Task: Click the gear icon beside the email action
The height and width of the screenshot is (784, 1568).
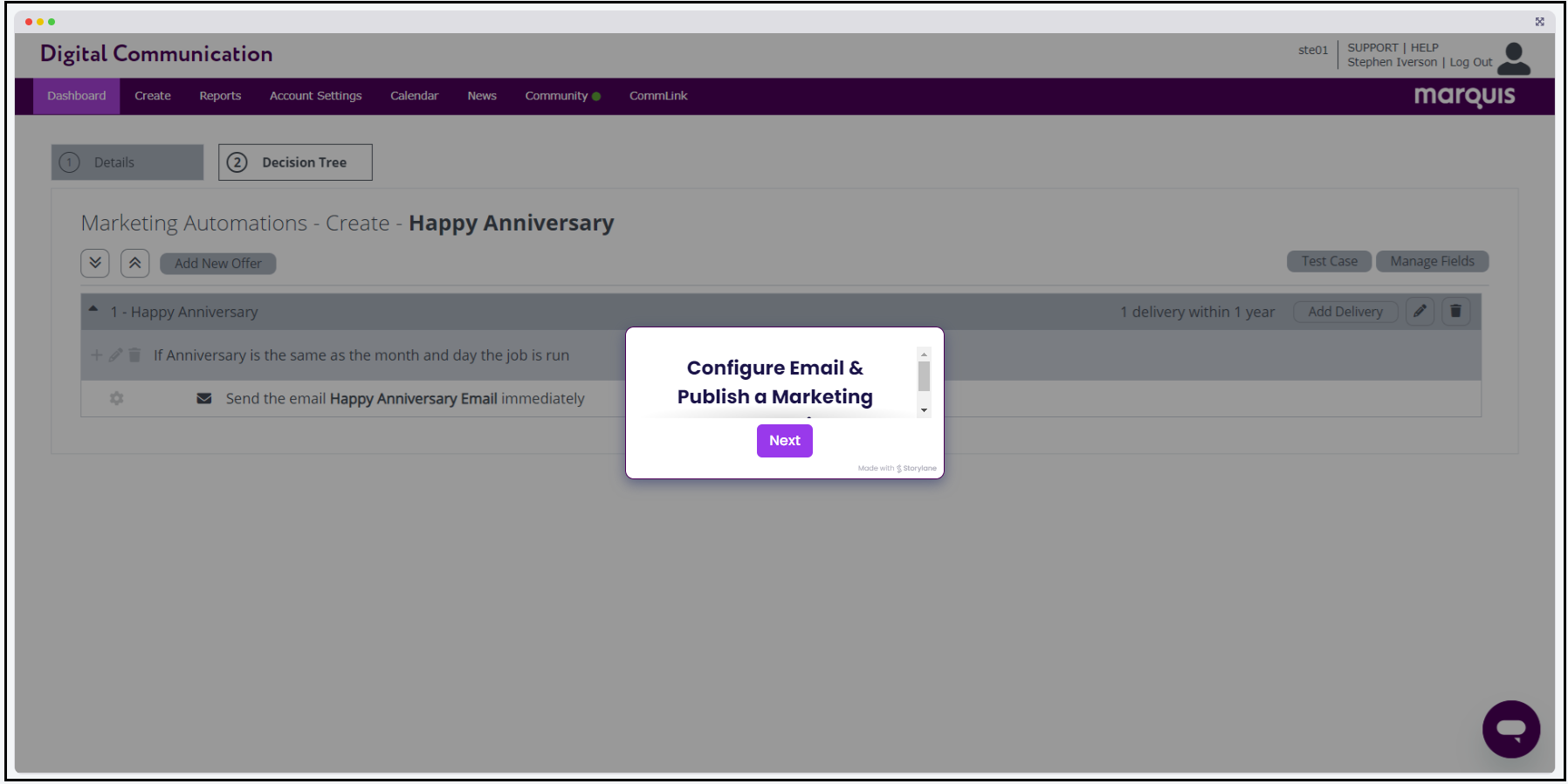Action: pos(117,398)
